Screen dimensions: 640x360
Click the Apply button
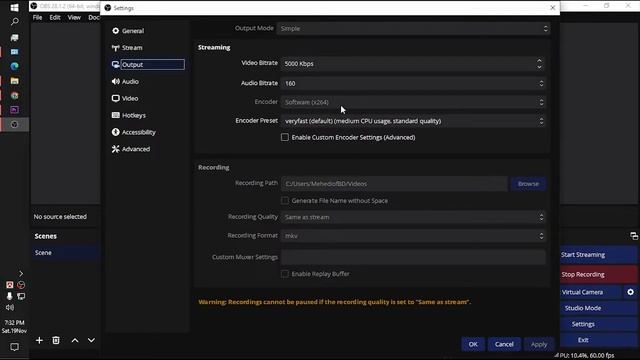click(x=539, y=344)
